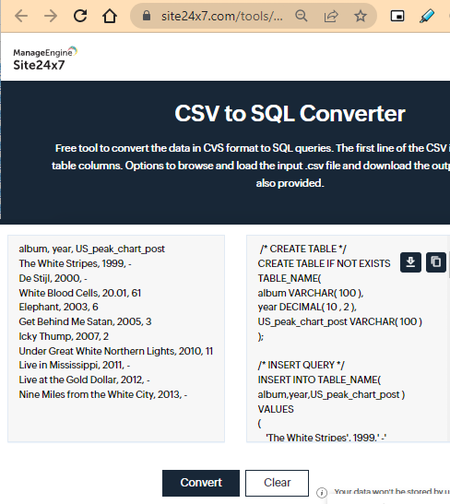Click the site24x7.com address bar

222,16
